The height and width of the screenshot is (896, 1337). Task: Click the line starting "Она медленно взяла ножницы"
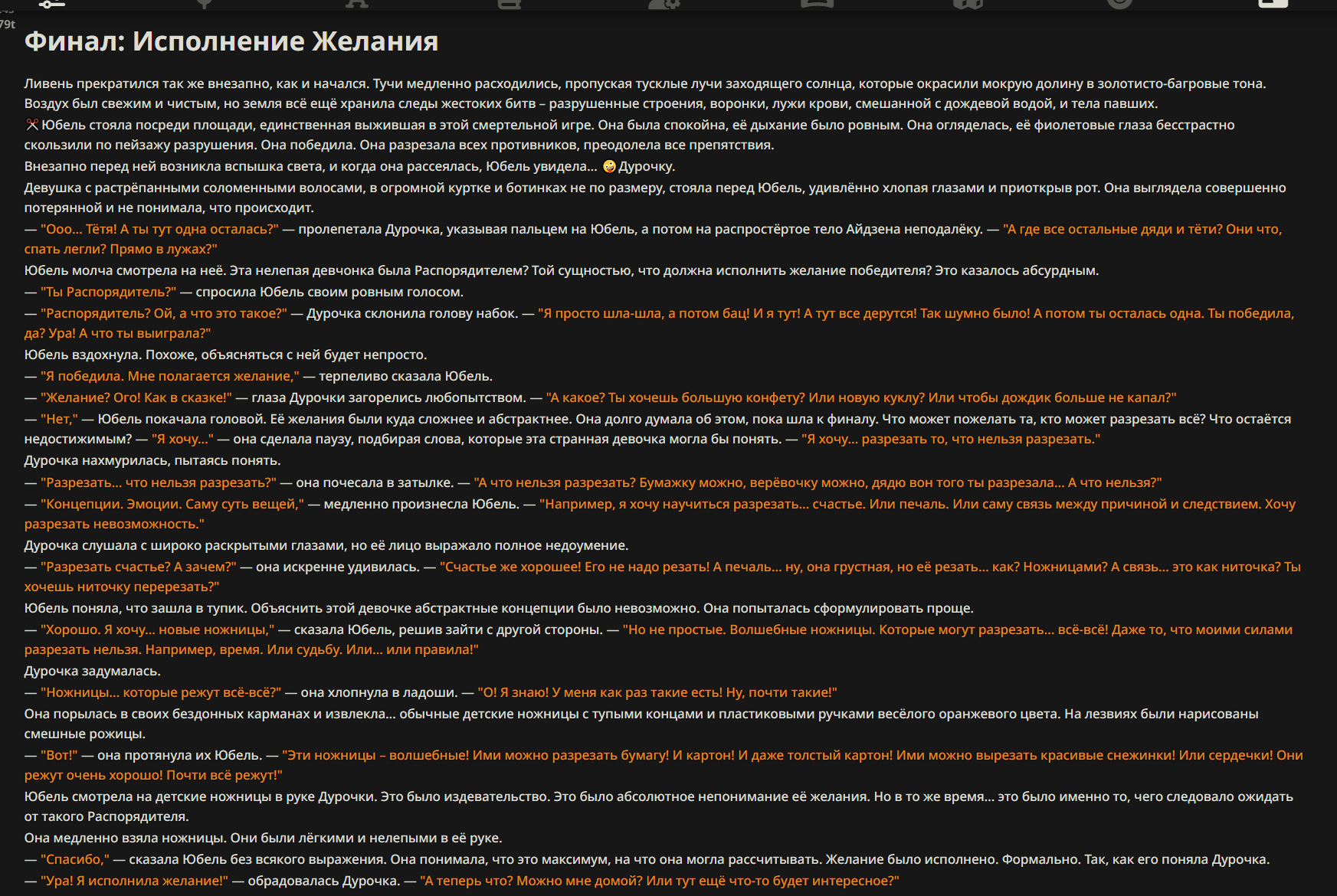point(263,838)
